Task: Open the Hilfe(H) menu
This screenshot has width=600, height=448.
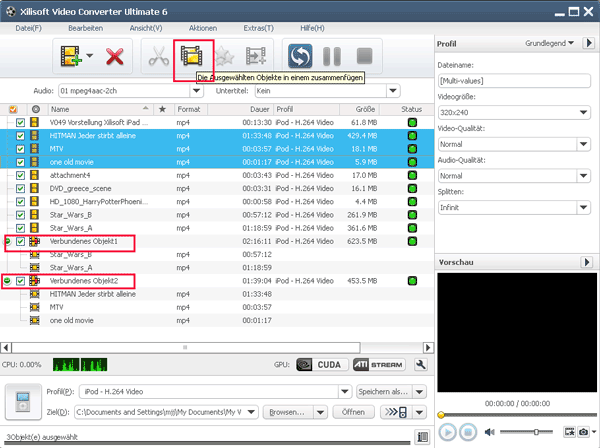Action: point(312,28)
